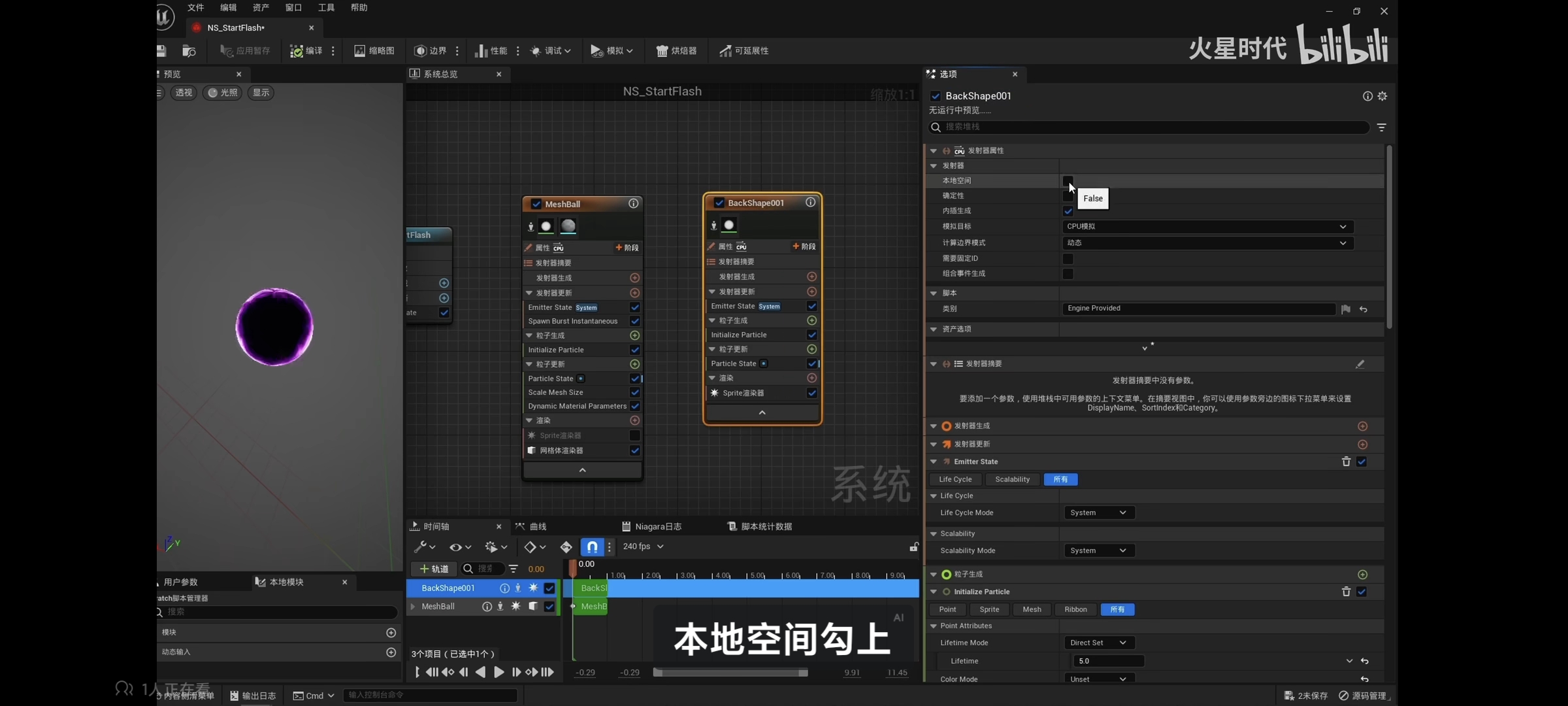Open the Lifetime Mode Direct Set dropdown
The height and width of the screenshot is (706, 1568).
click(1098, 643)
